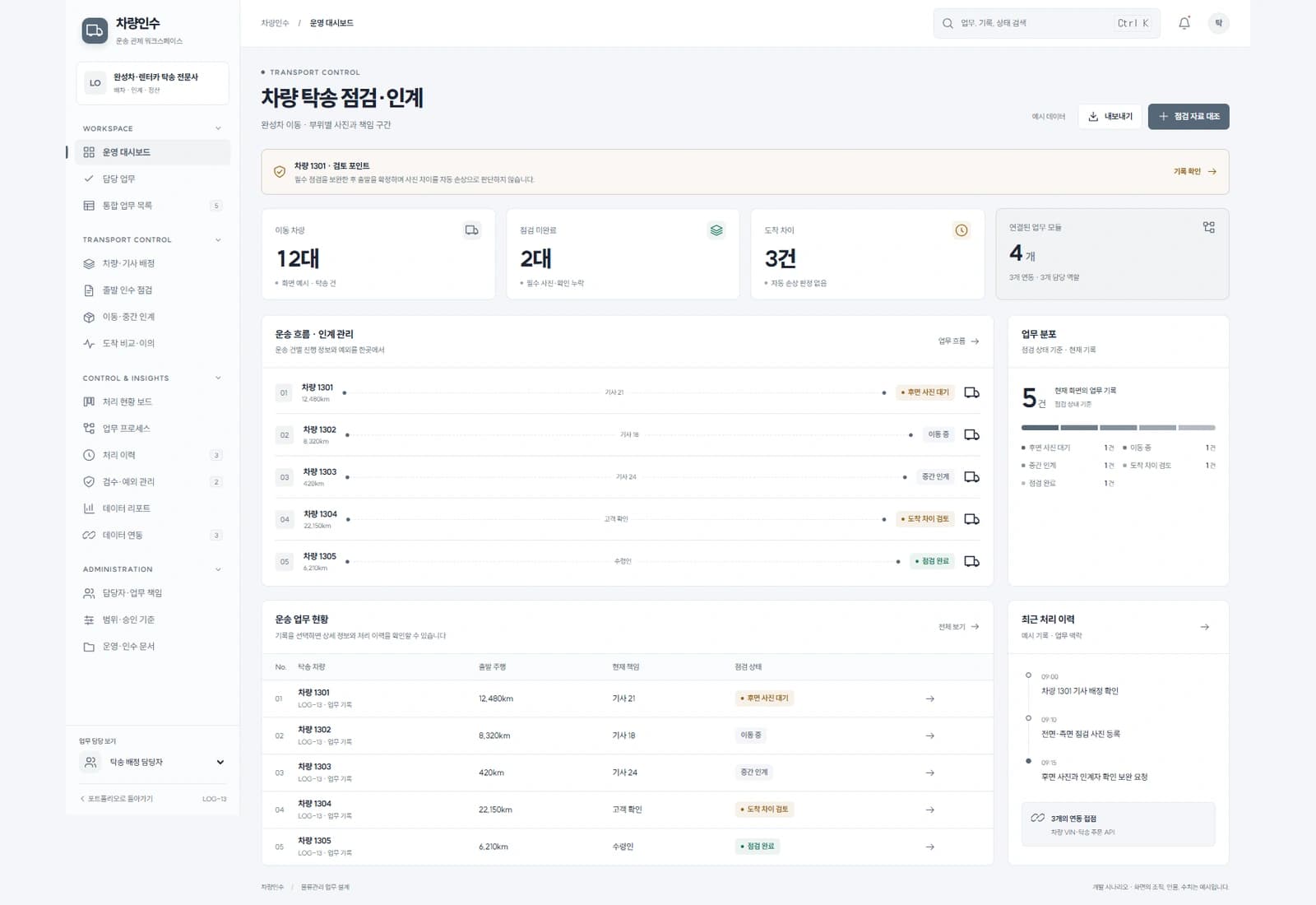Open row arrow for 차량 1303 in table
Viewport: 1316px width, 905px height.
(x=929, y=773)
